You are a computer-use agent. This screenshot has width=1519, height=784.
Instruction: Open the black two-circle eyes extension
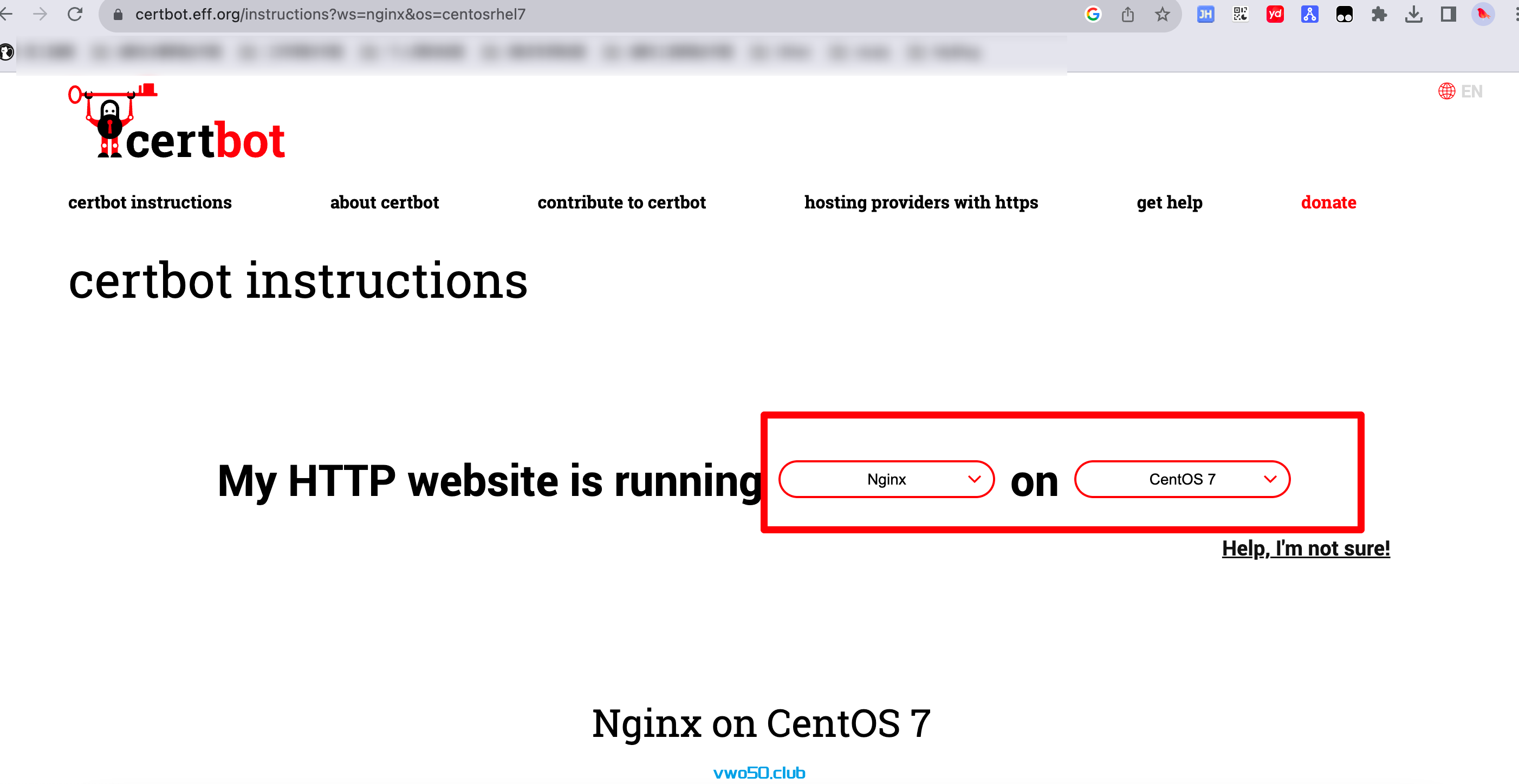click(x=1345, y=14)
